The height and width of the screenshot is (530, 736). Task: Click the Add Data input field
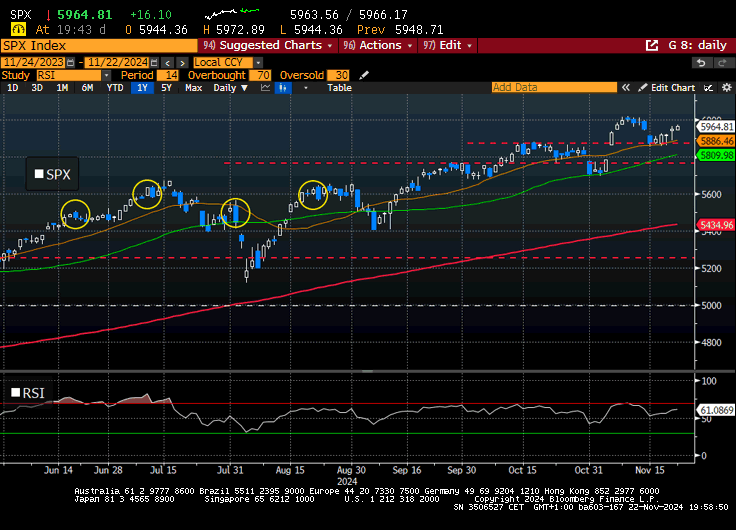coord(554,87)
